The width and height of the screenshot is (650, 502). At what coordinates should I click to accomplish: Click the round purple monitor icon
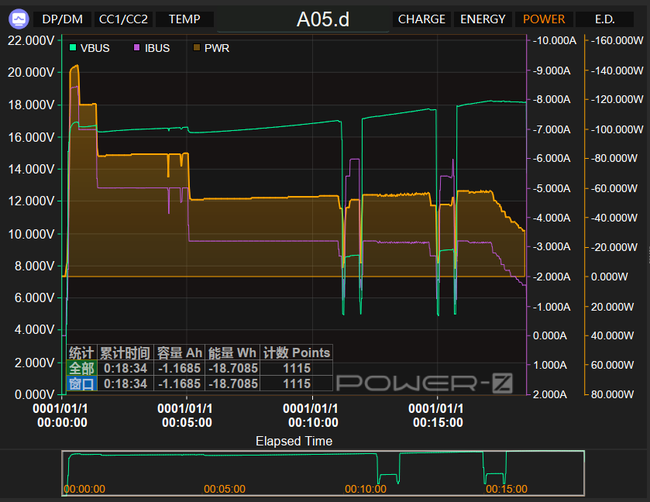coord(19,19)
